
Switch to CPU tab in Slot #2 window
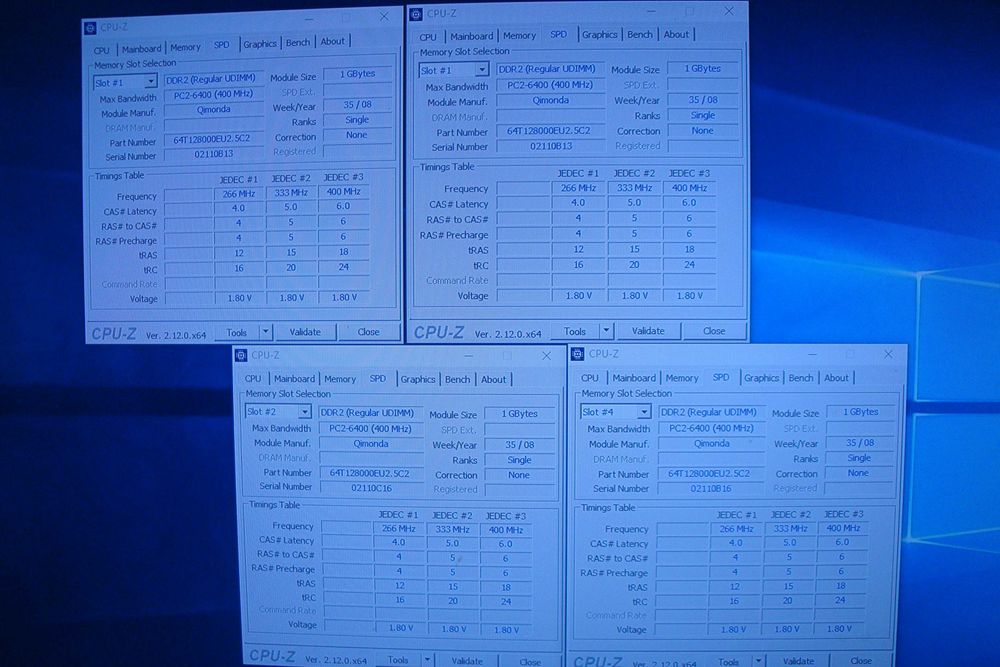point(253,379)
